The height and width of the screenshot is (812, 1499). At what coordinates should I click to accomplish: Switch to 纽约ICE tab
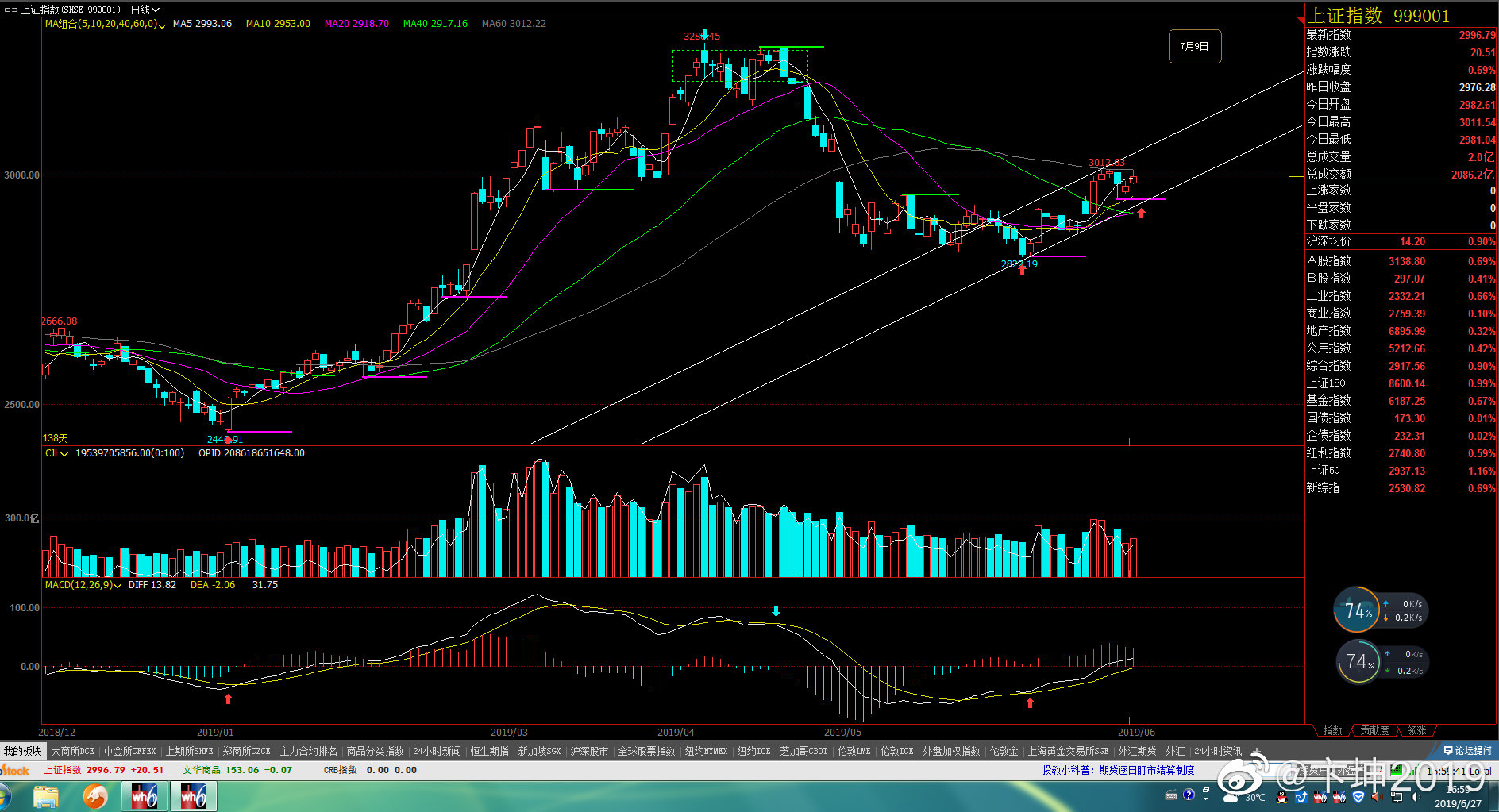pyautogui.click(x=753, y=751)
